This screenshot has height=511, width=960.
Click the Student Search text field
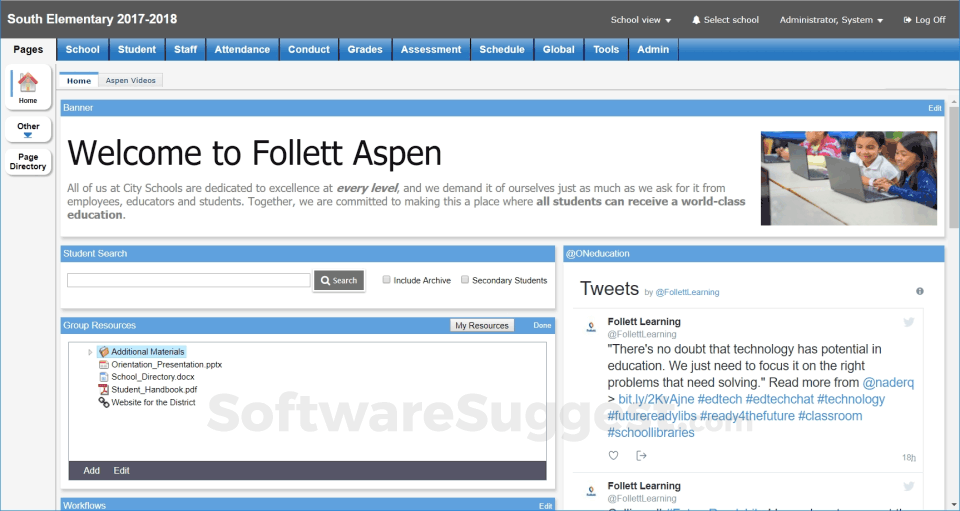[188, 281]
